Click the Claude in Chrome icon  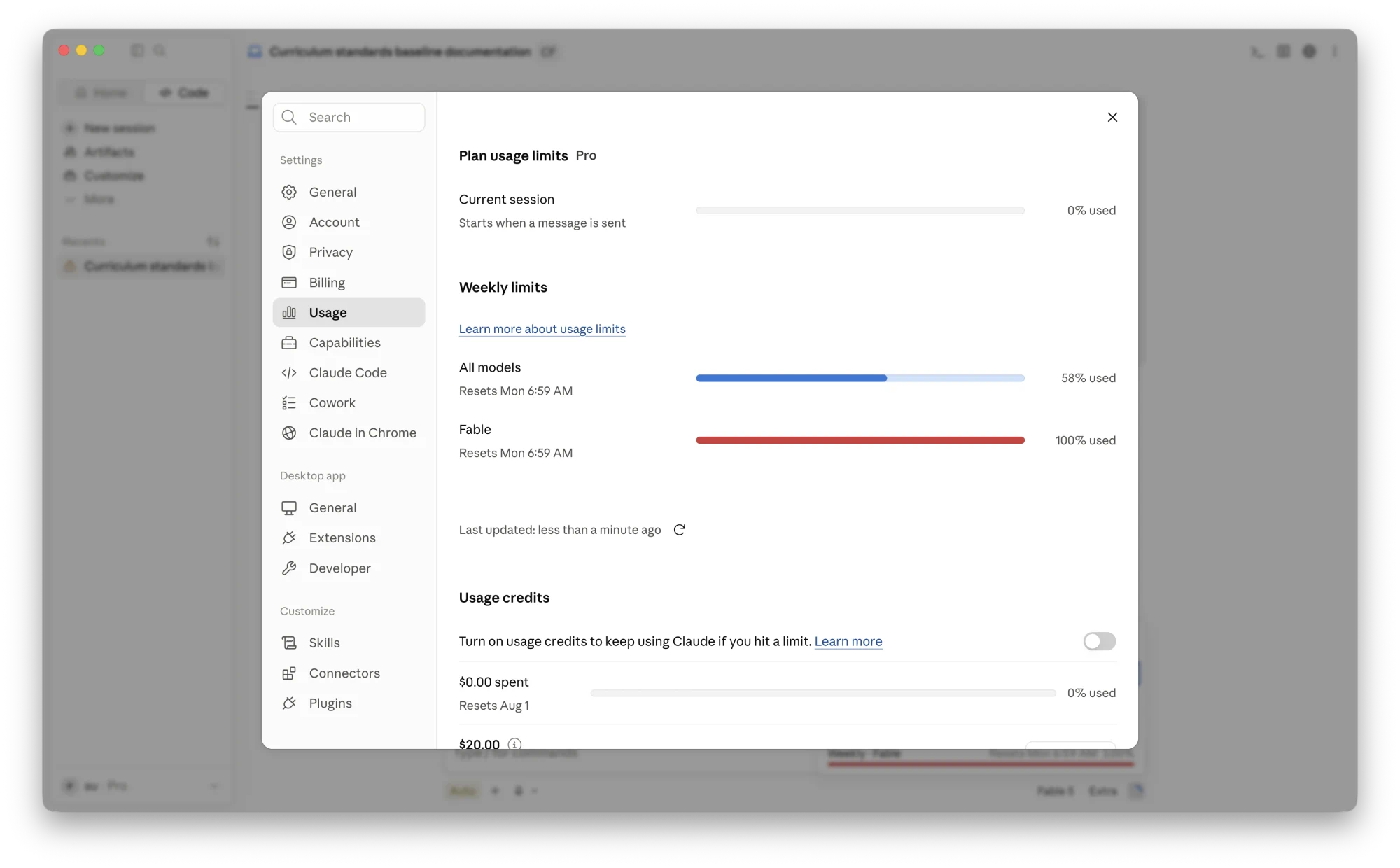click(x=289, y=433)
